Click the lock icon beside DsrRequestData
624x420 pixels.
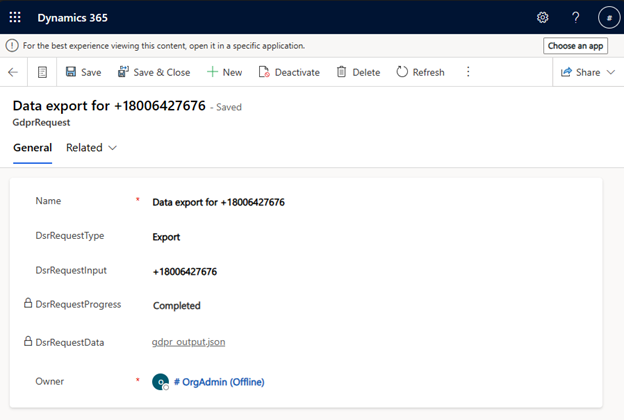click(x=27, y=341)
